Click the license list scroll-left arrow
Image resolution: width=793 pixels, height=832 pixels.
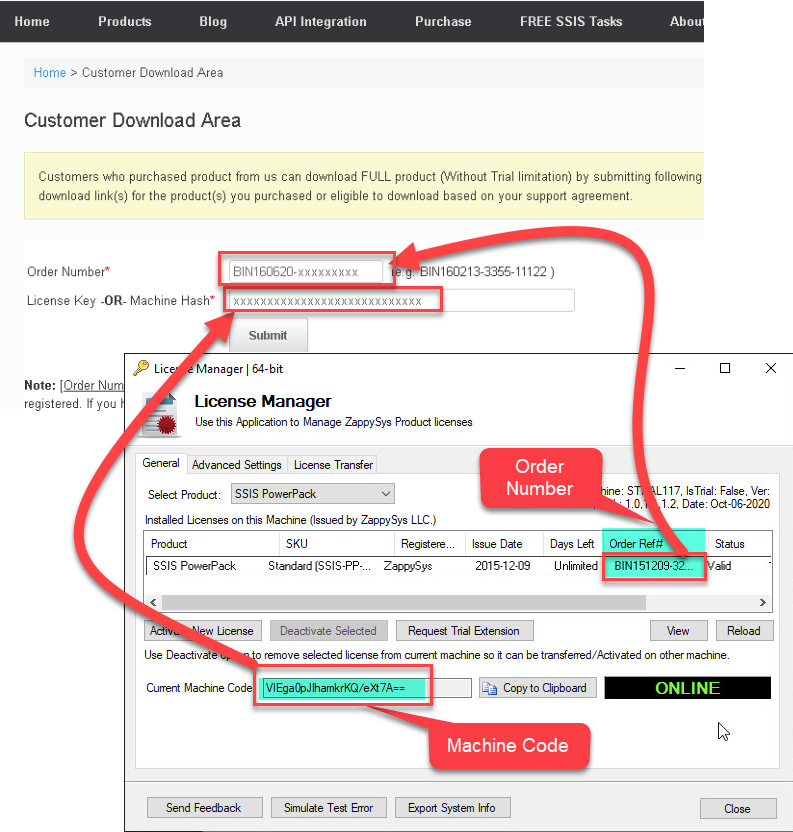point(153,602)
